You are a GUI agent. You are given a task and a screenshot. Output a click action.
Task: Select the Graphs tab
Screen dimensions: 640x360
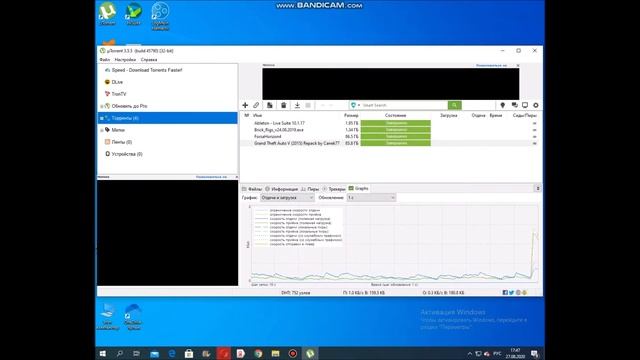[358, 189]
